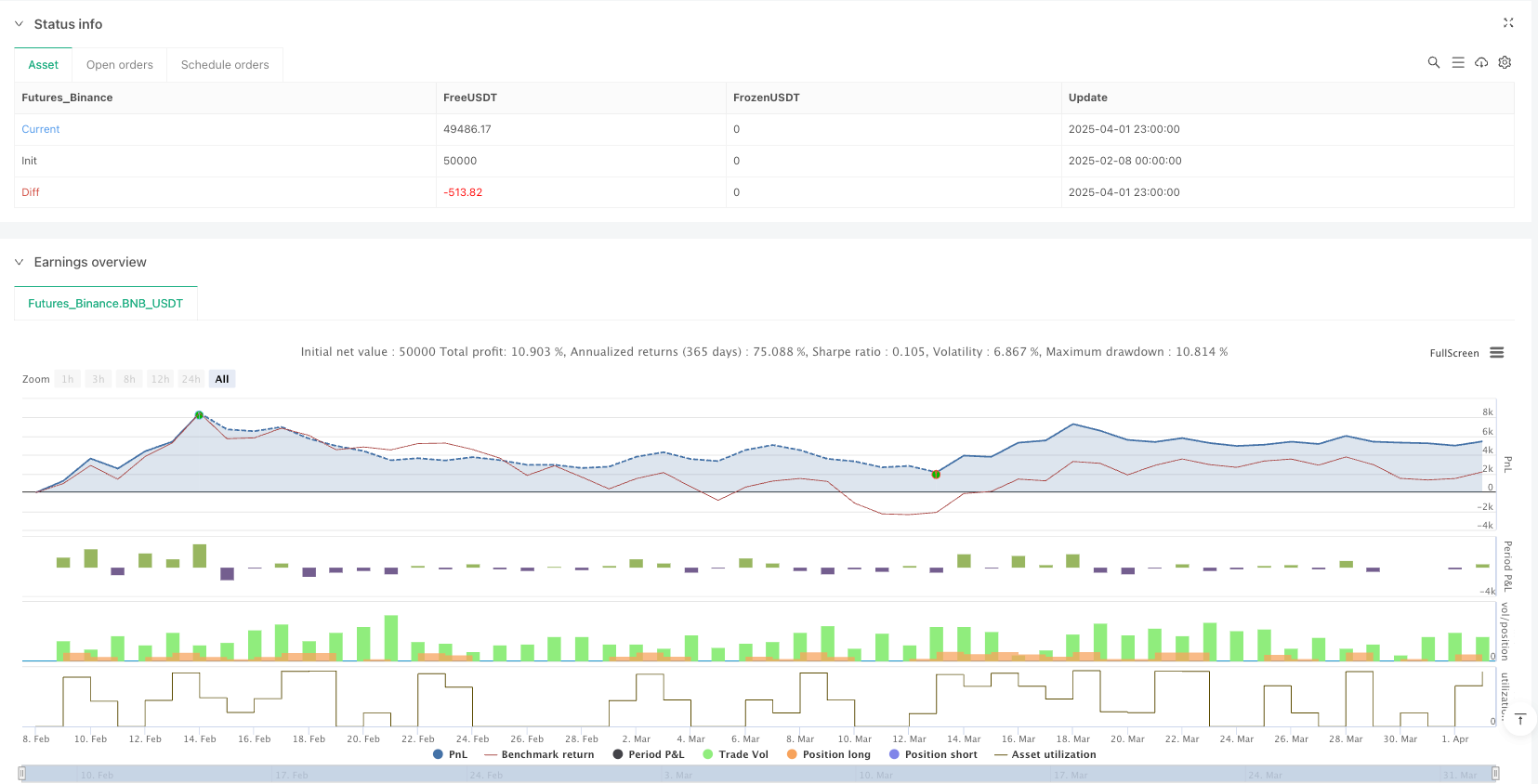The width and height of the screenshot is (1538, 784).
Task: Switch to the Open orders tab
Action: pos(120,65)
